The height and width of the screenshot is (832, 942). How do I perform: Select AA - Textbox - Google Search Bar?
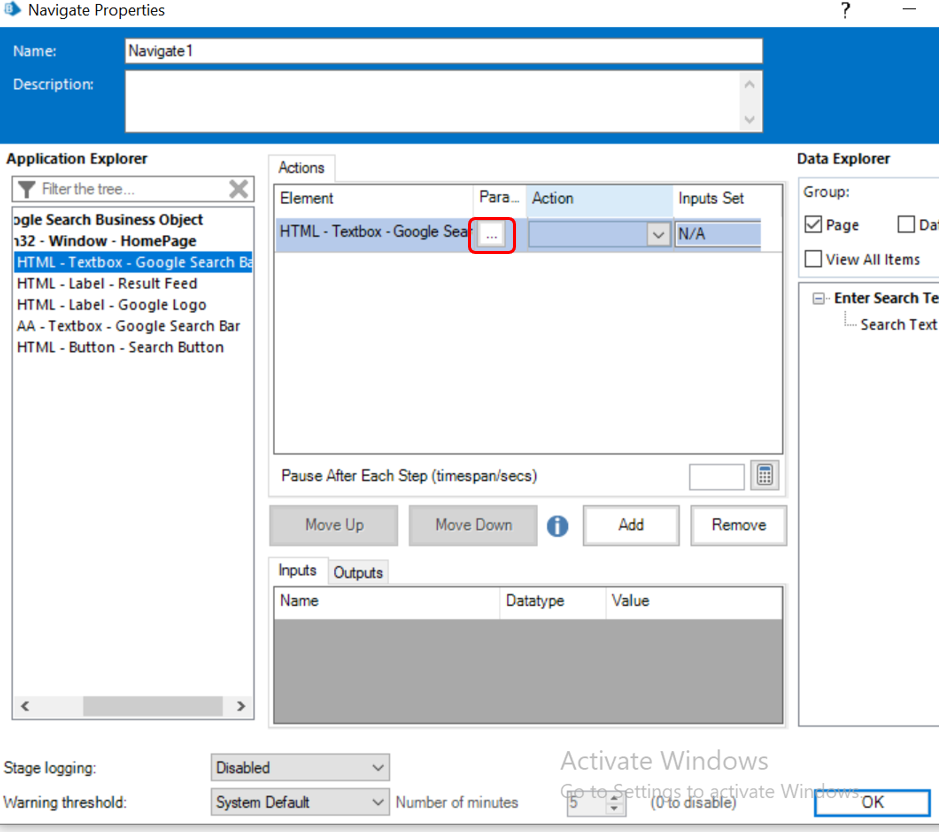click(129, 326)
